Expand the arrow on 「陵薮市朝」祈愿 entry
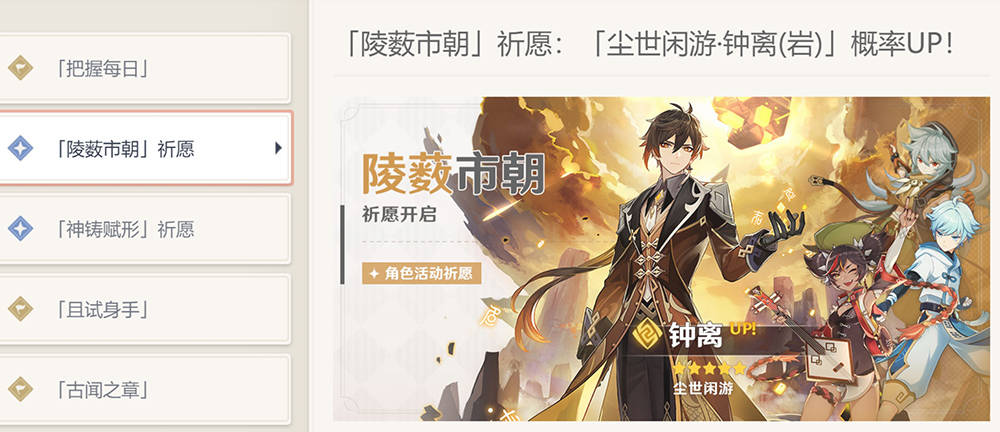This screenshot has width=1000, height=432. pos(278,148)
